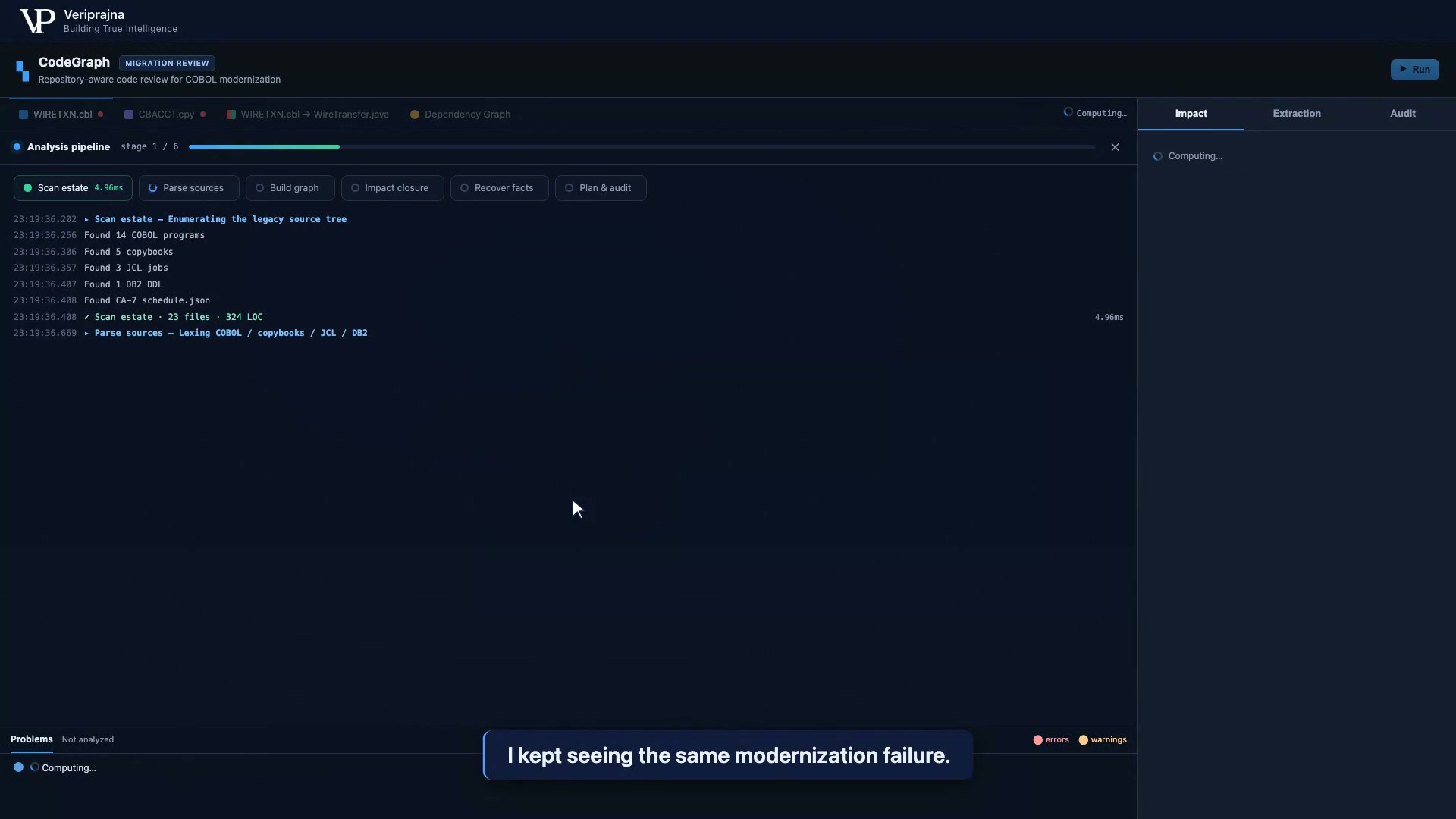Open the CBACCT.cpy file tab

tap(165, 115)
